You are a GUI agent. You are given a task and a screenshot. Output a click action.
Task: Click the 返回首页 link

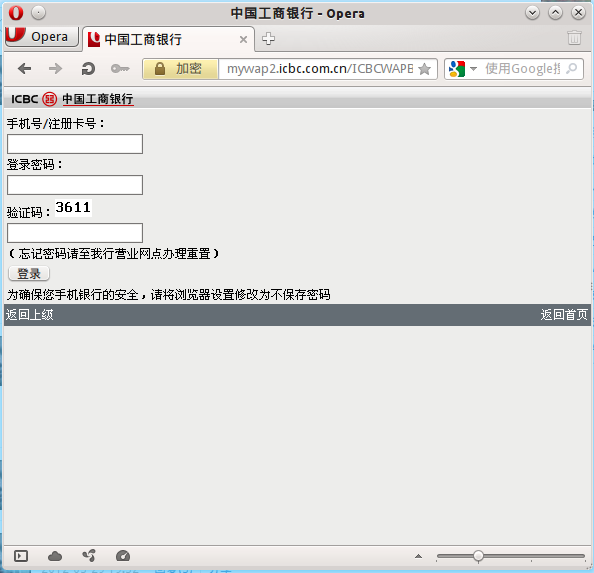(x=564, y=315)
